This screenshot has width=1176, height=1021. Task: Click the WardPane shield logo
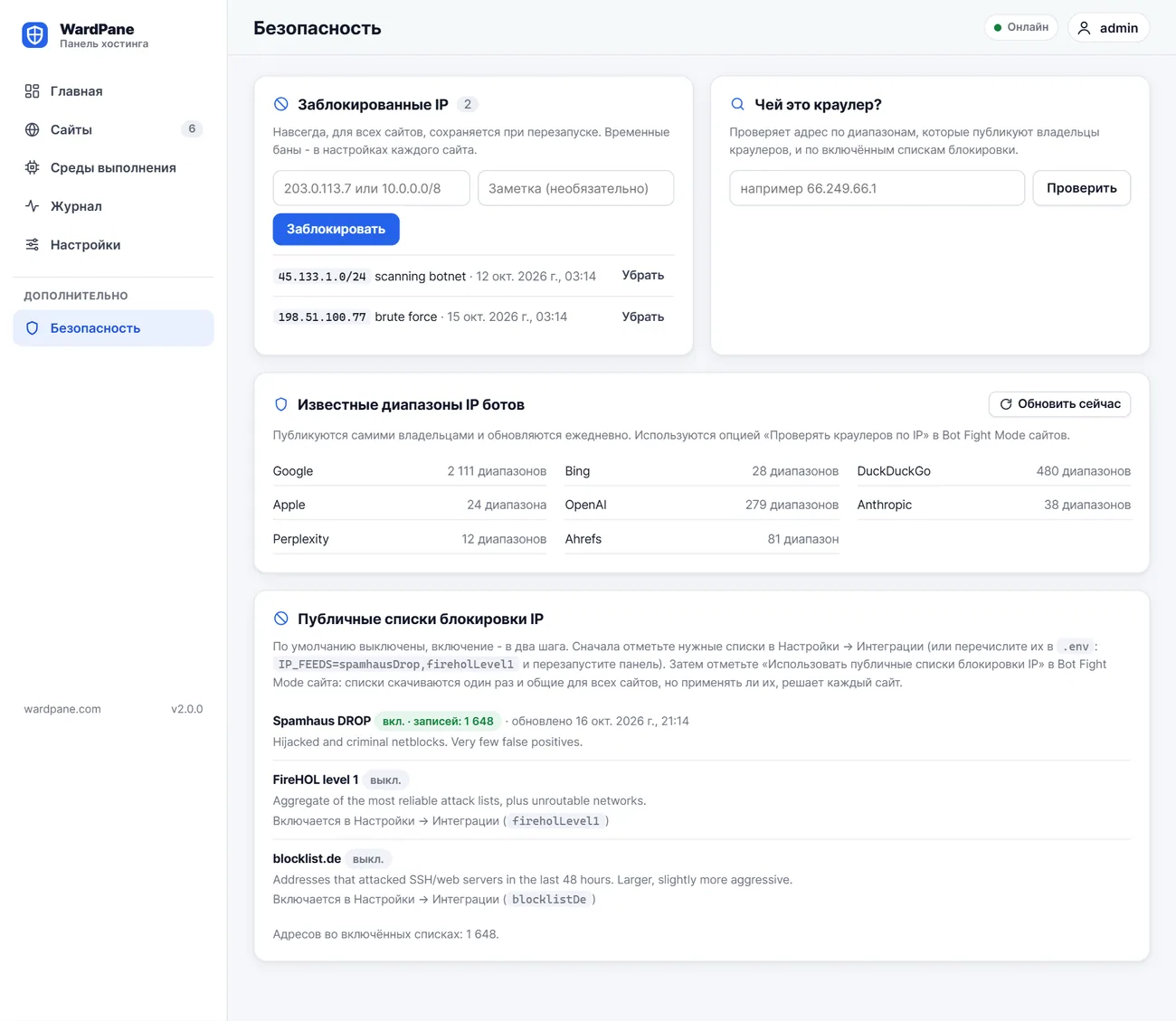pos(34,35)
